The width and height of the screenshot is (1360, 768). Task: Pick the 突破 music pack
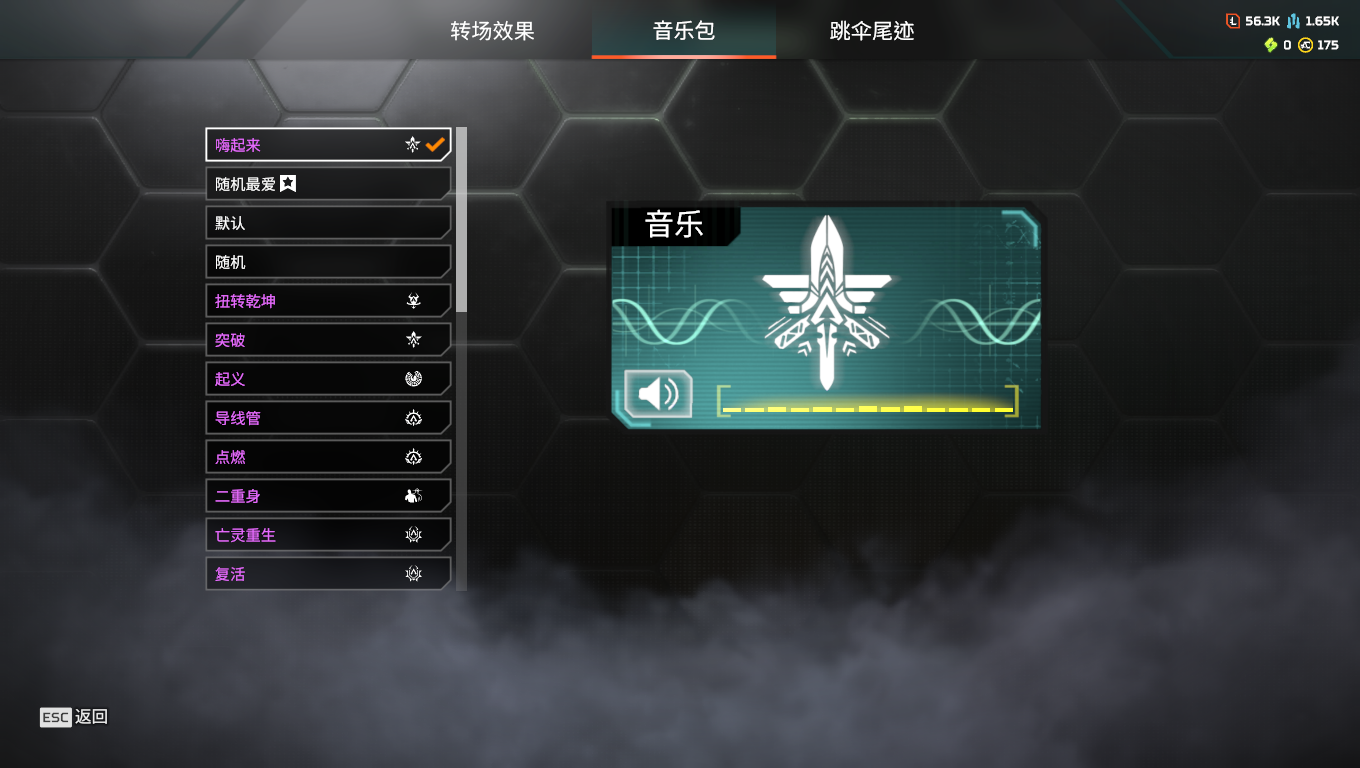[328, 340]
